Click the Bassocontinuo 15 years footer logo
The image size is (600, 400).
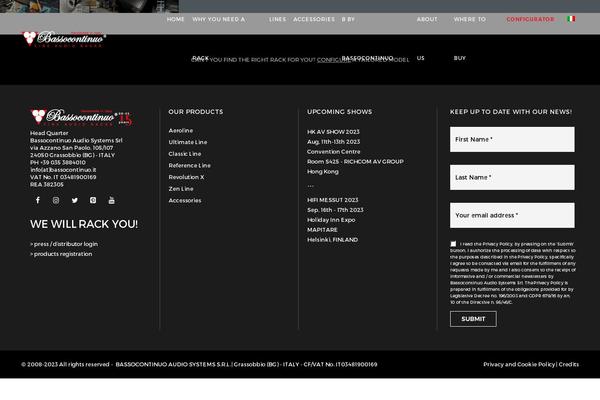82,118
